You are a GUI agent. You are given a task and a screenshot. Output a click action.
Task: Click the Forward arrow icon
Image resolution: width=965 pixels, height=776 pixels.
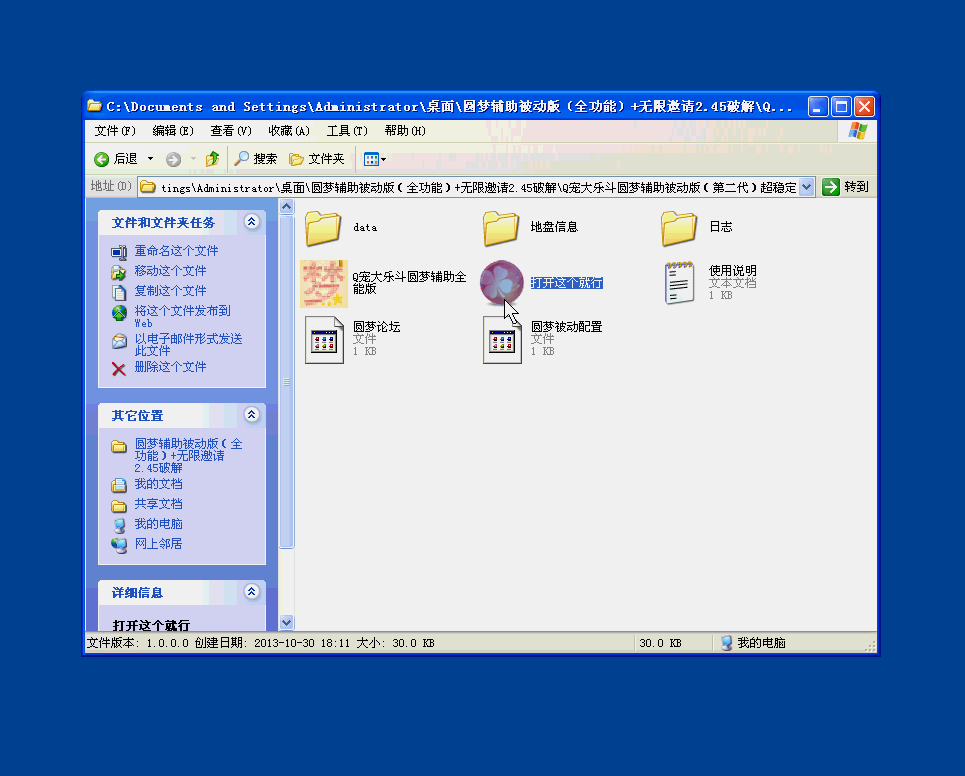[x=174, y=159]
